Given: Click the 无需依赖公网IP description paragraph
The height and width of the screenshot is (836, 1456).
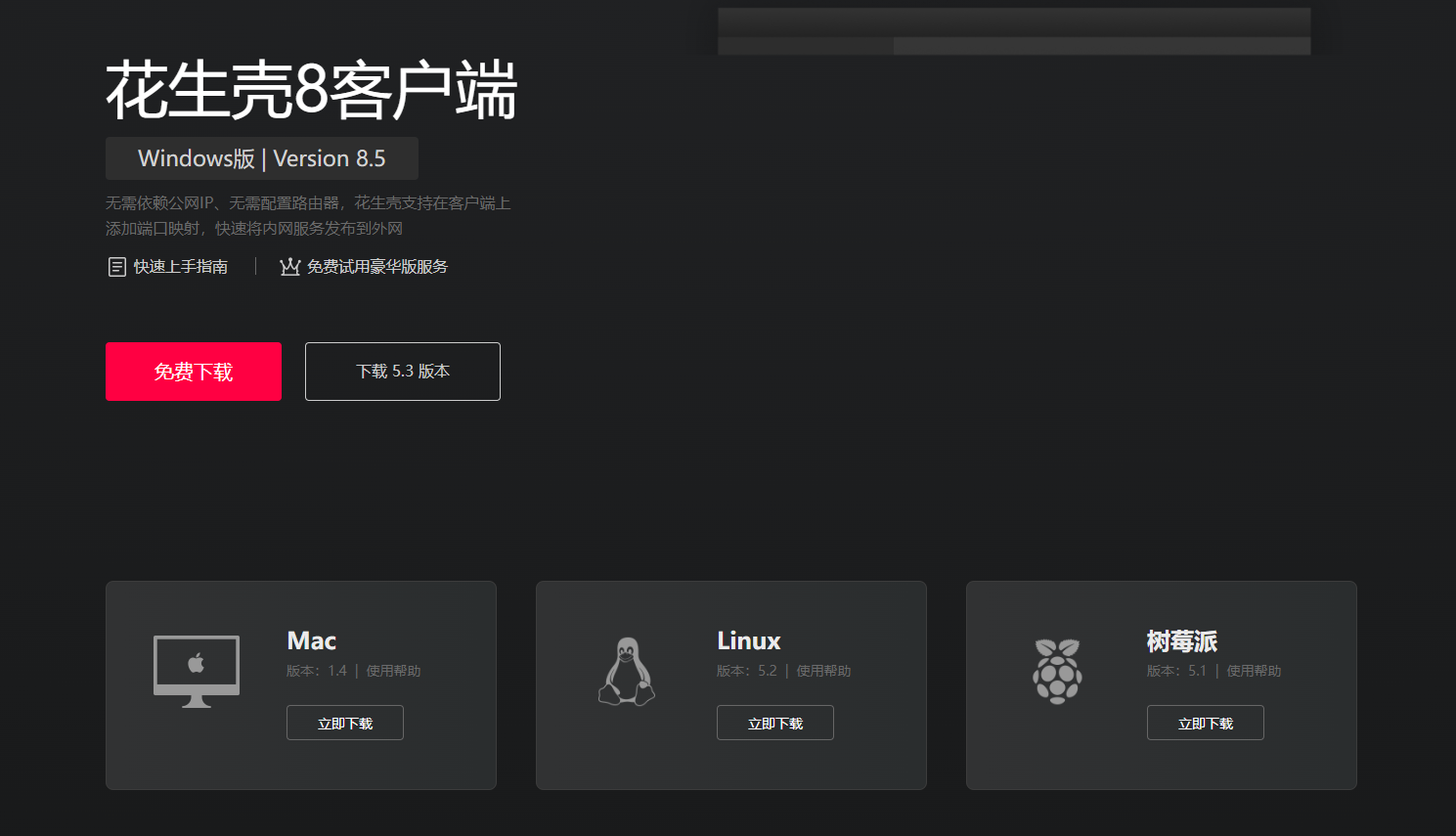Looking at the screenshot, I should pyautogui.click(x=308, y=216).
